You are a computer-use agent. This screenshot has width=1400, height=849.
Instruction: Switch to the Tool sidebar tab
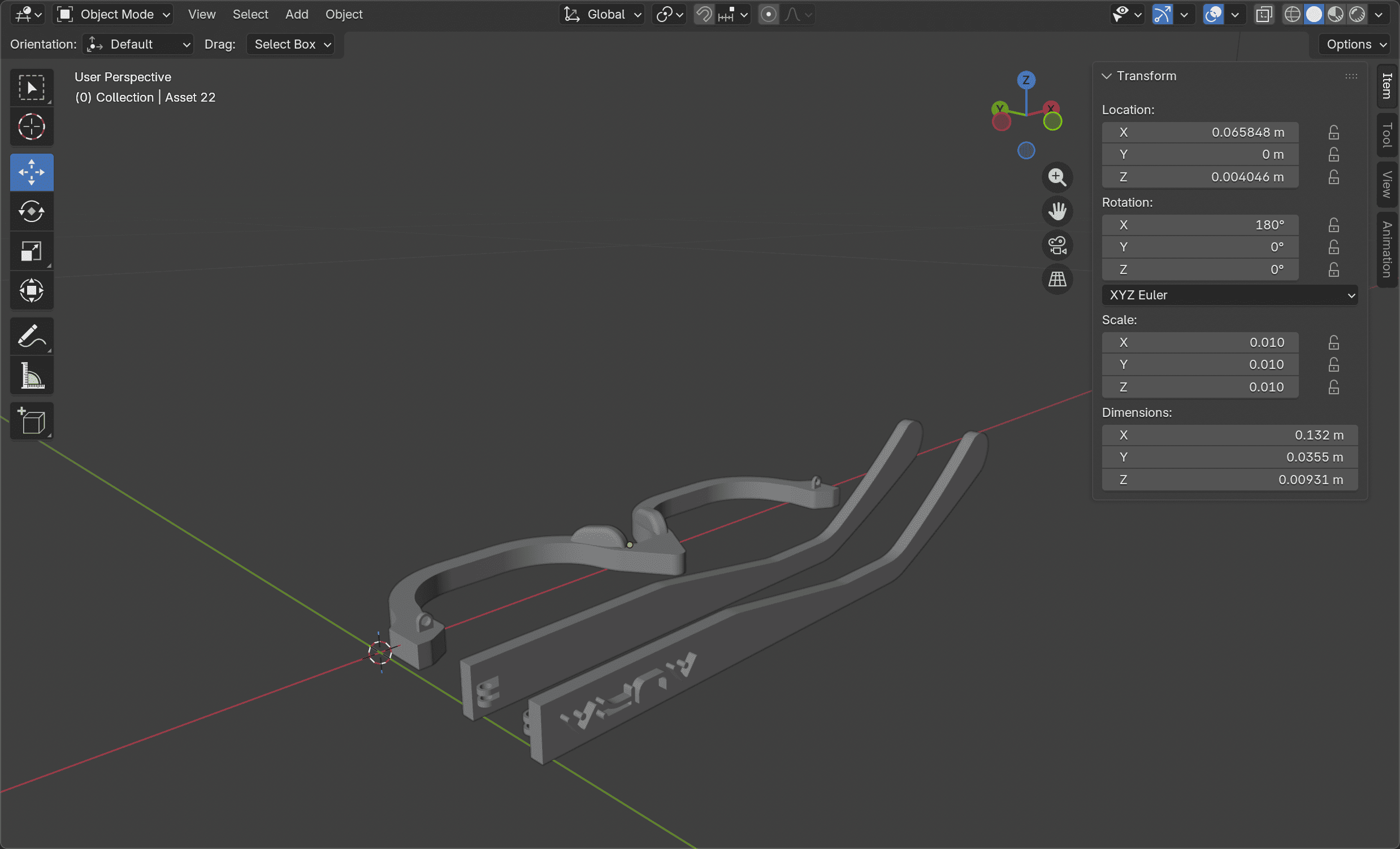pyautogui.click(x=1387, y=135)
